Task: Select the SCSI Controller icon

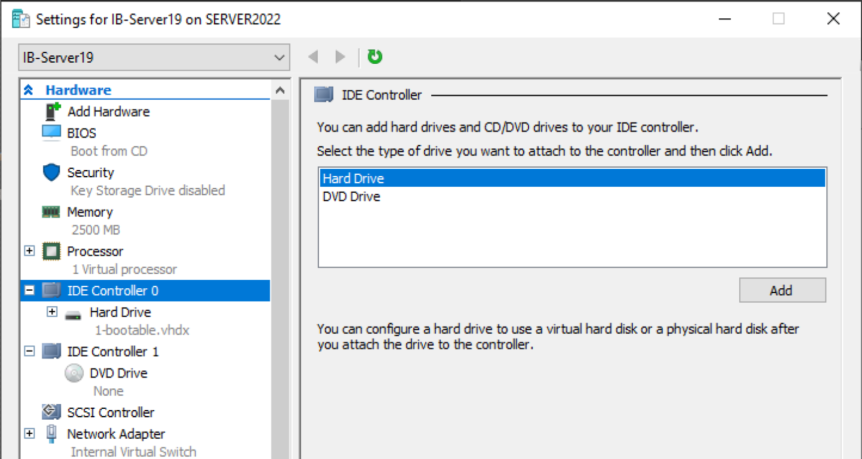Action: (51, 412)
